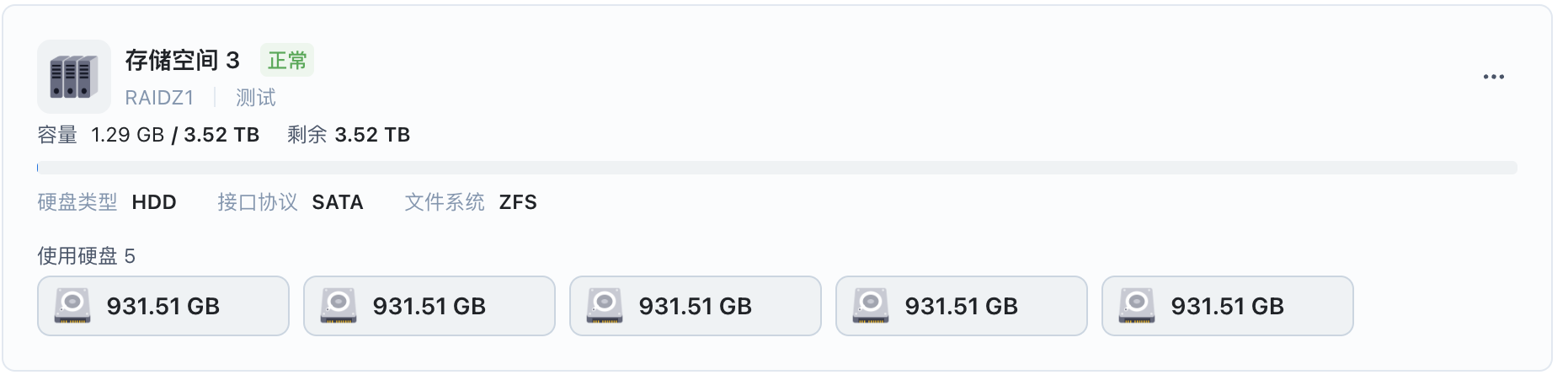Click the SATA interface protocol value
Viewport: 1568px width, 391px height.
(338, 202)
